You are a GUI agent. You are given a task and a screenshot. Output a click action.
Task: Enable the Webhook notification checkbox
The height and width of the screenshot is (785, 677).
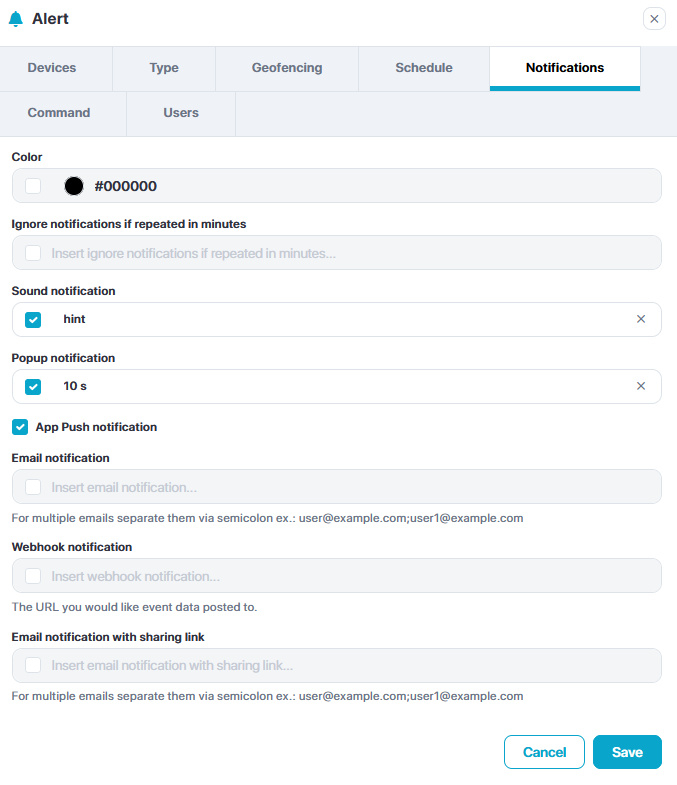[34, 576]
